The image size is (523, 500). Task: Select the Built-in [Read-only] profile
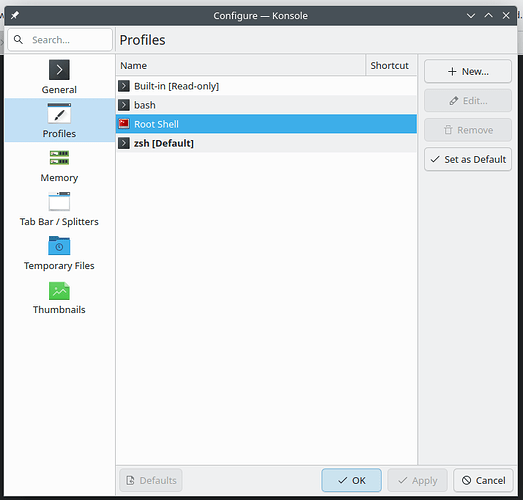[x=266, y=86]
